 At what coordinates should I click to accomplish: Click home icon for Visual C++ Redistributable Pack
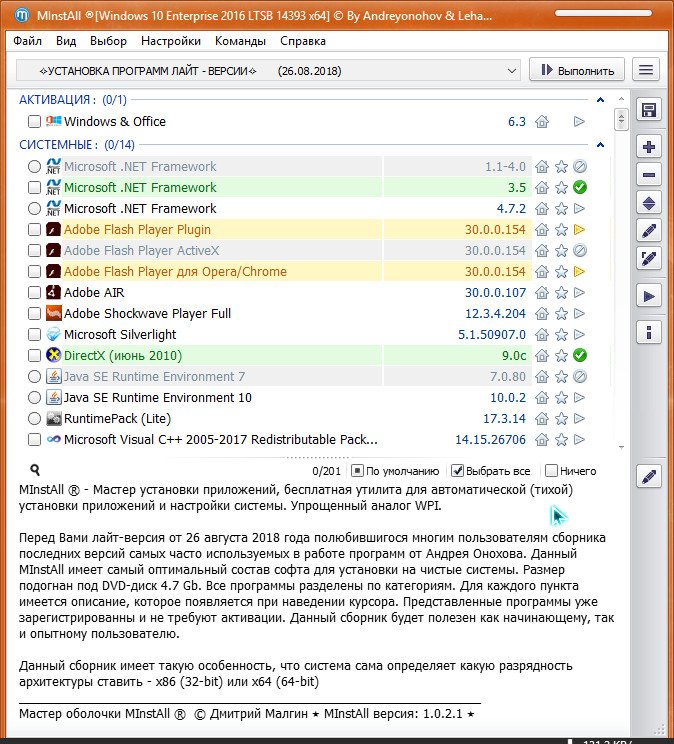[x=542, y=440]
